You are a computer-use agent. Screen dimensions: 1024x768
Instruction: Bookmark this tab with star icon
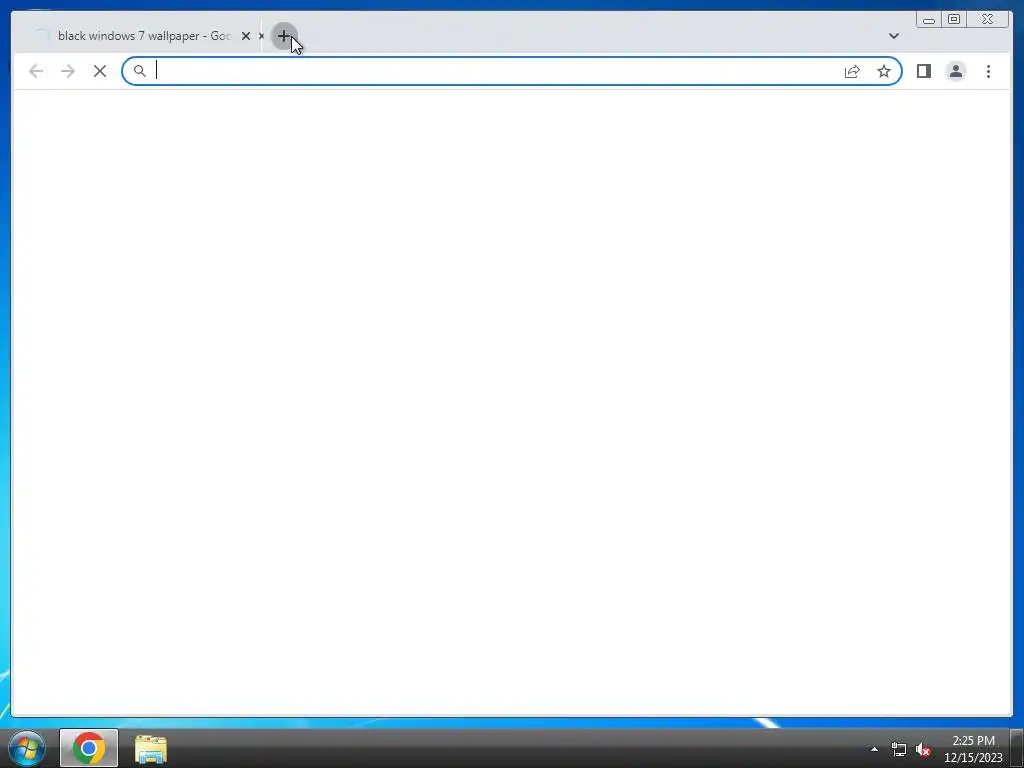point(884,71)
